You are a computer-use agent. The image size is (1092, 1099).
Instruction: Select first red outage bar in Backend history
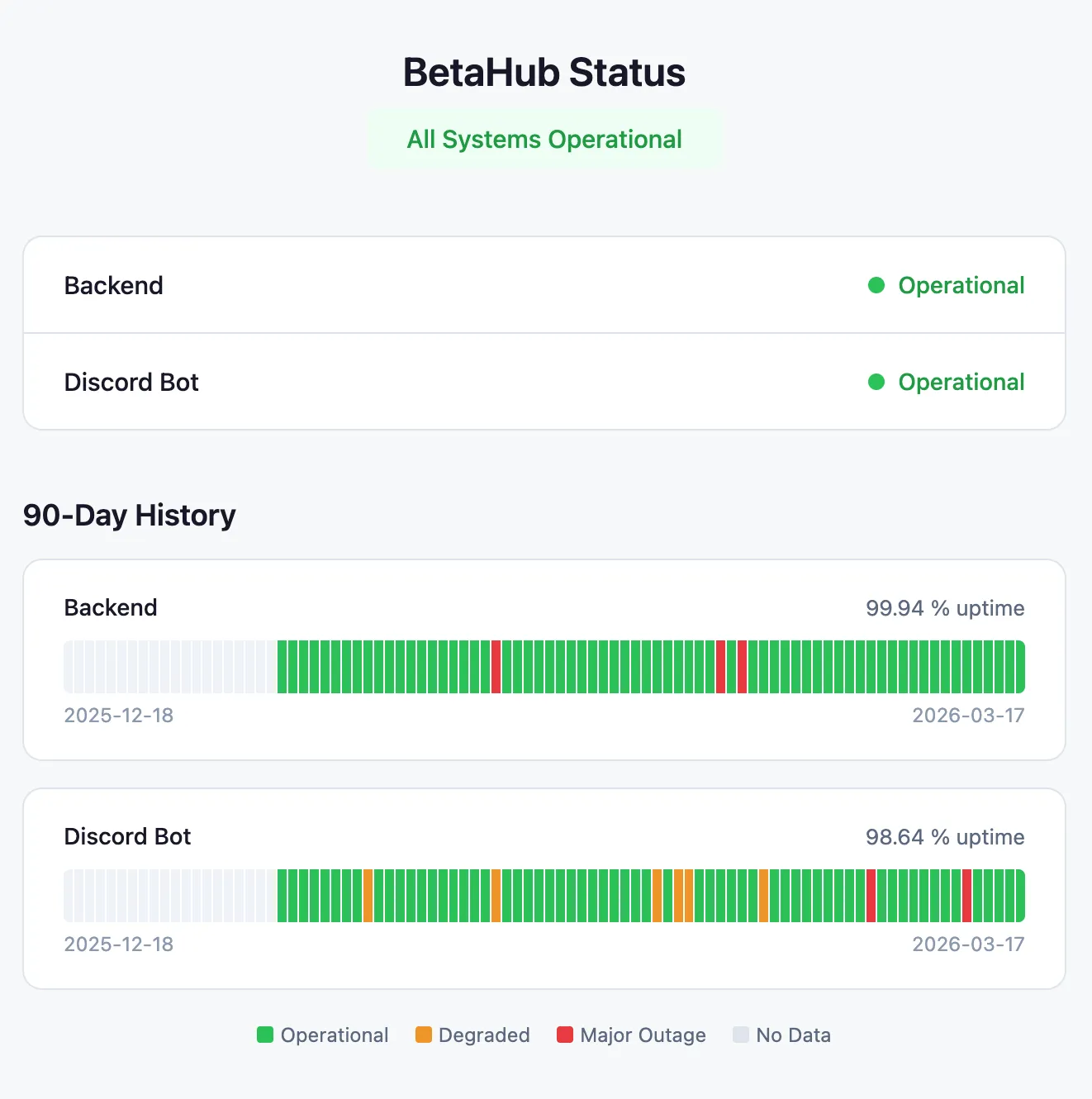point(496,667)
